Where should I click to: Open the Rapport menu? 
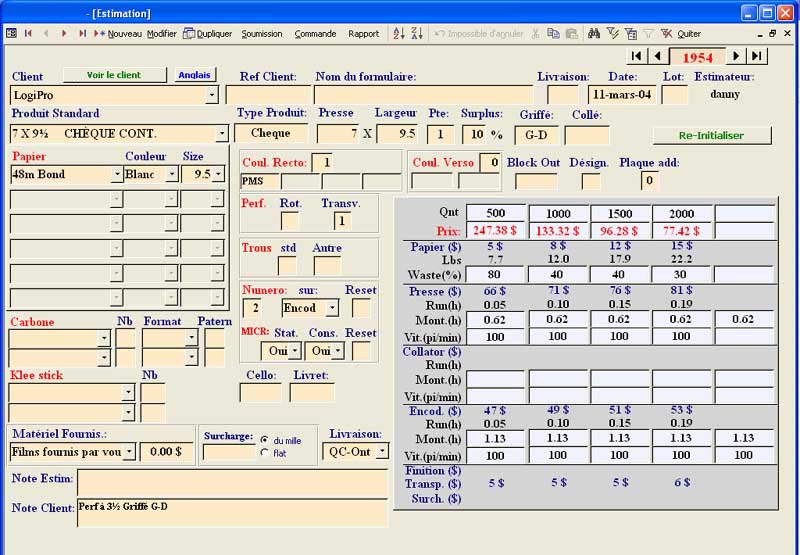point(363,33)
